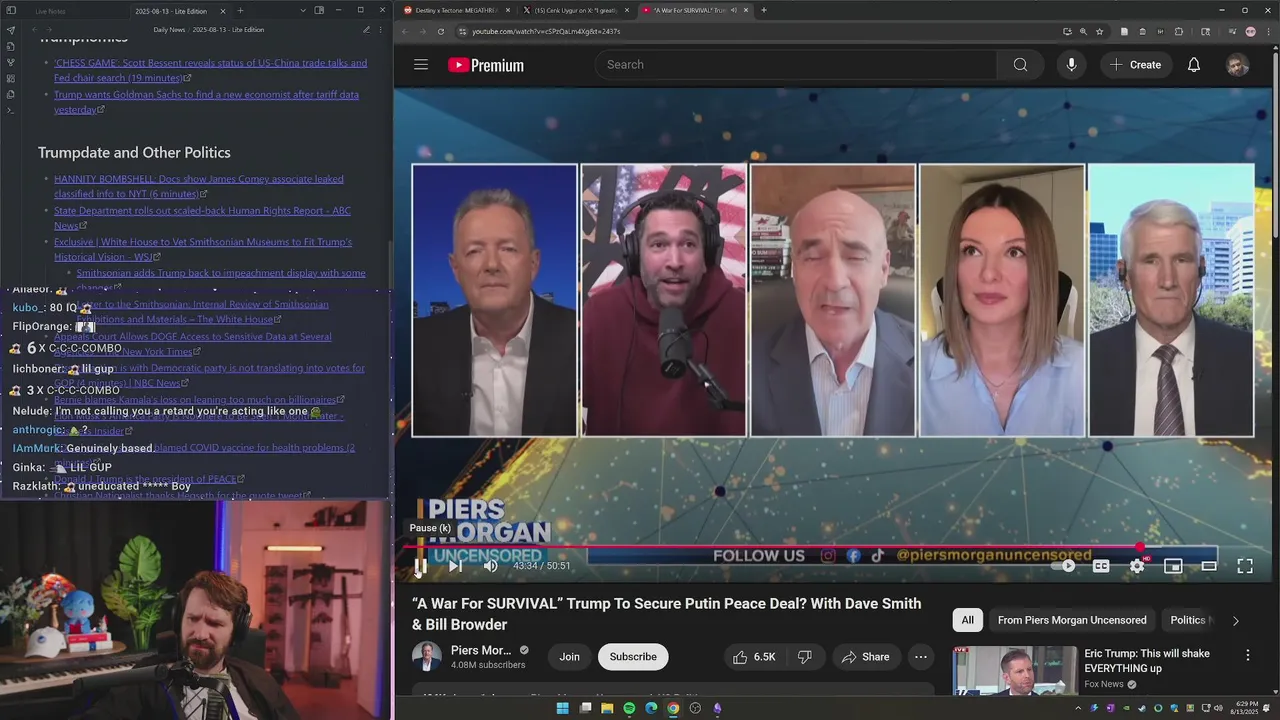Screen dimensions: 1280x720
Task: Open quick switcher paper plane icon
Action: (x=10, y=30)
